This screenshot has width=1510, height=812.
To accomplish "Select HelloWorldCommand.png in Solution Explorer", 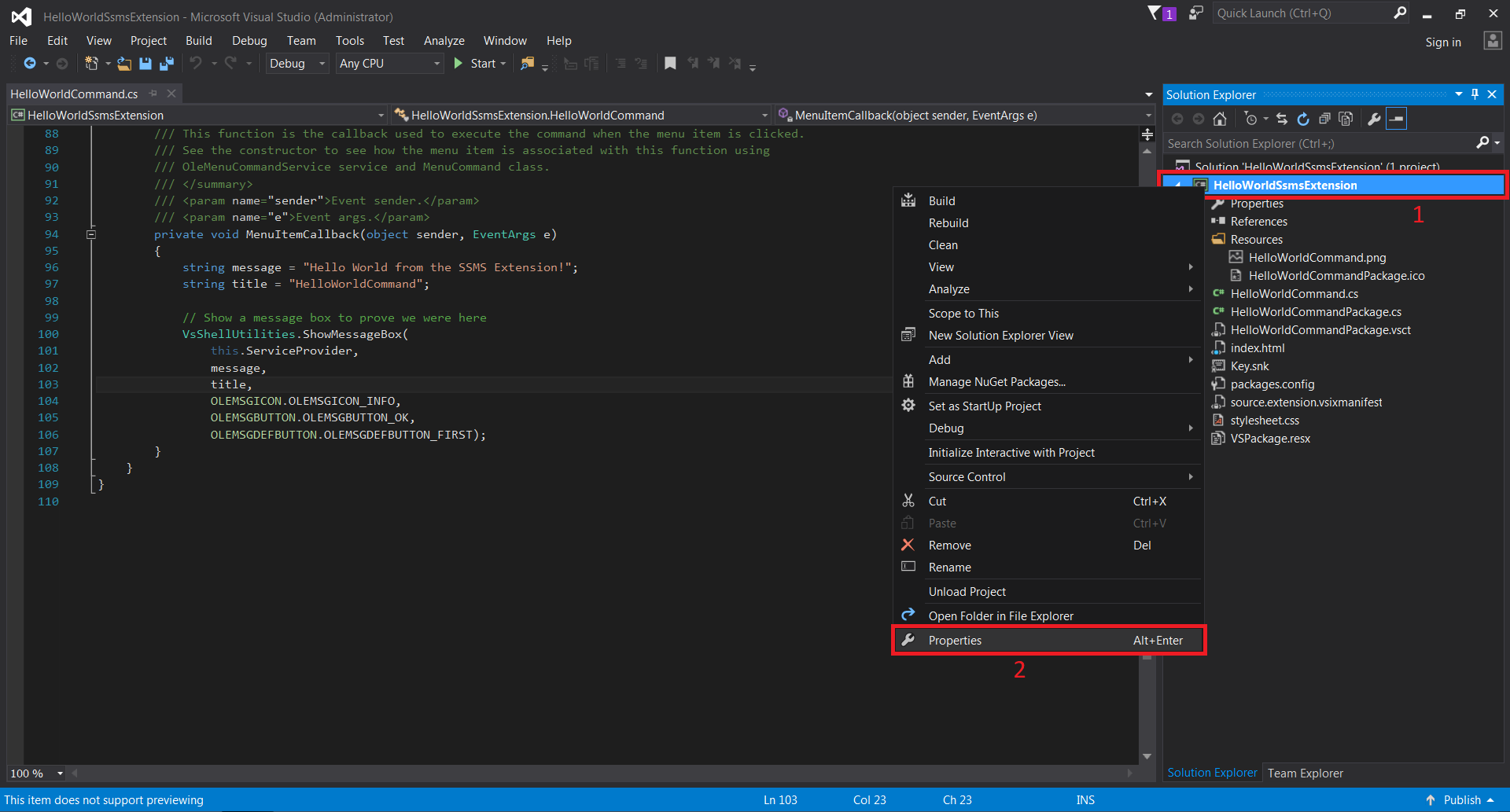I will [x=1317, y=258].
